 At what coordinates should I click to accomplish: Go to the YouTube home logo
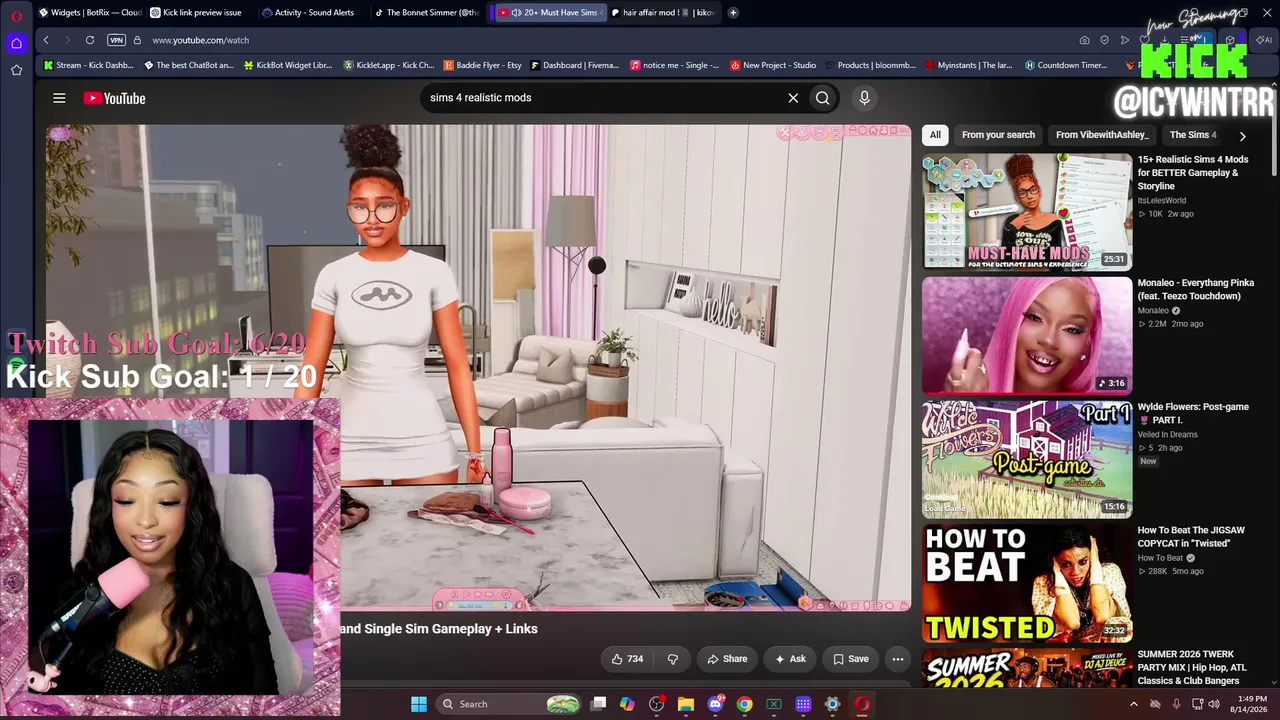point(115,98)
